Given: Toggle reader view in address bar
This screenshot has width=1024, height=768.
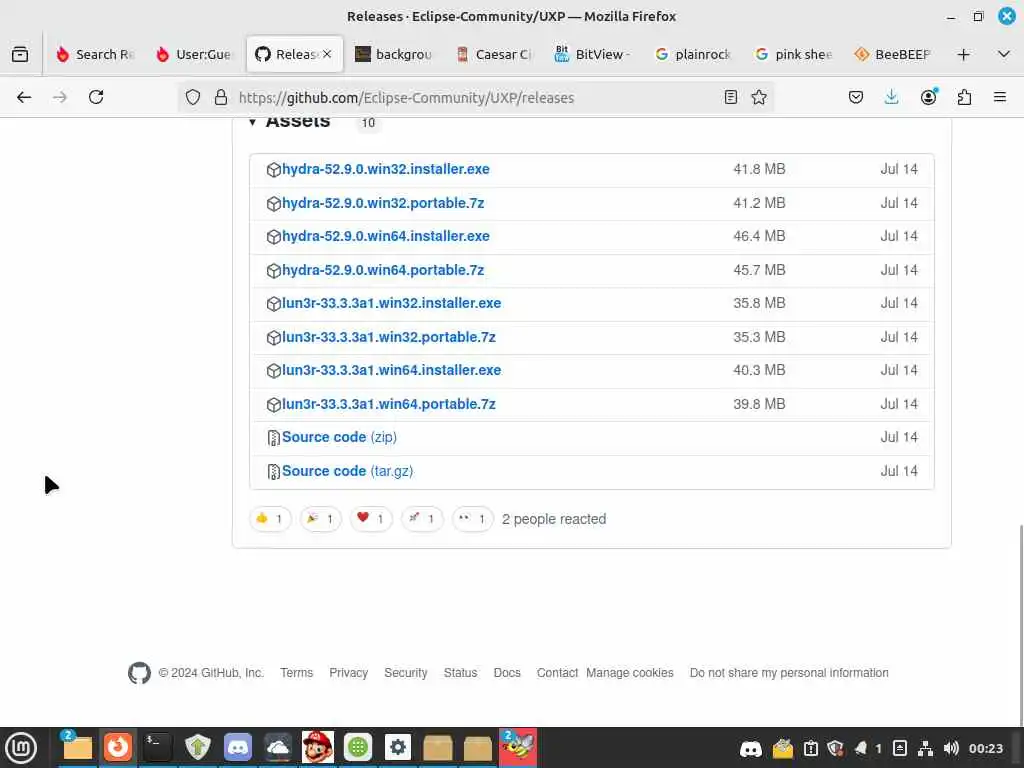Looking at the screenshot, I should 731,97.
